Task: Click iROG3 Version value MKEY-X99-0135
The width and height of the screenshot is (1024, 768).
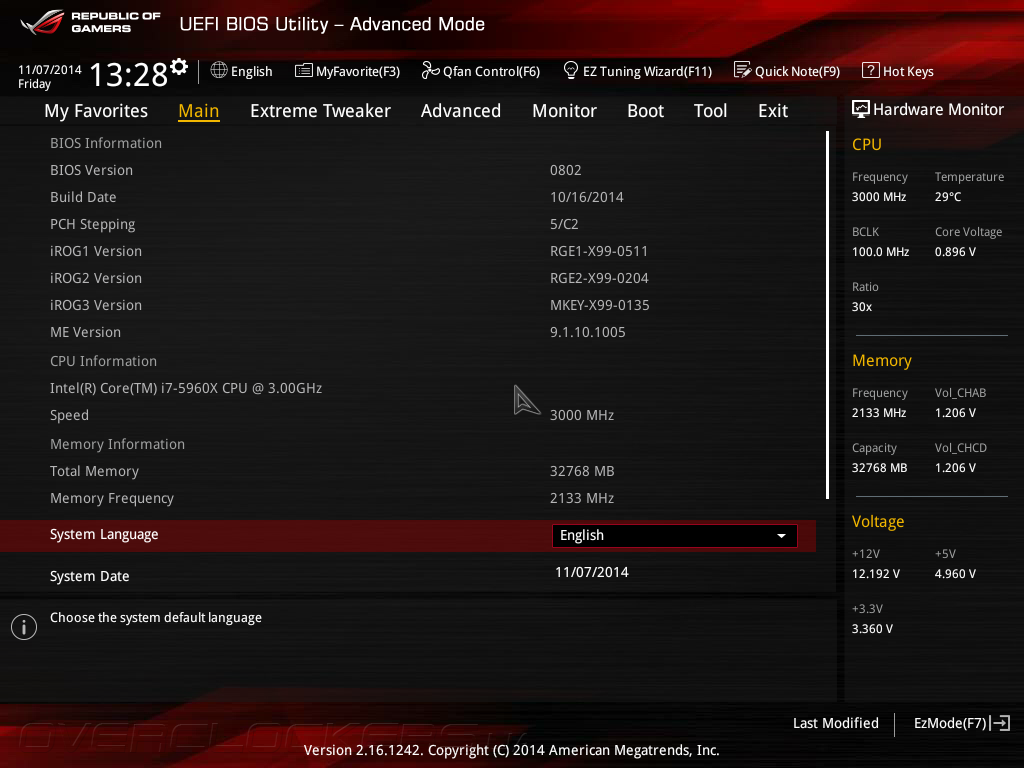Action: (x=600, y=305)
